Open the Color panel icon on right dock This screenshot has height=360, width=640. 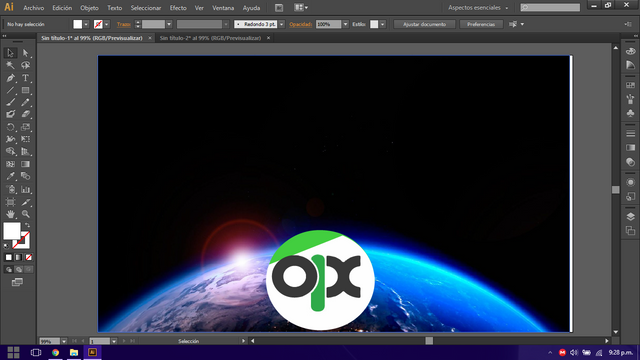click(630, 51)
